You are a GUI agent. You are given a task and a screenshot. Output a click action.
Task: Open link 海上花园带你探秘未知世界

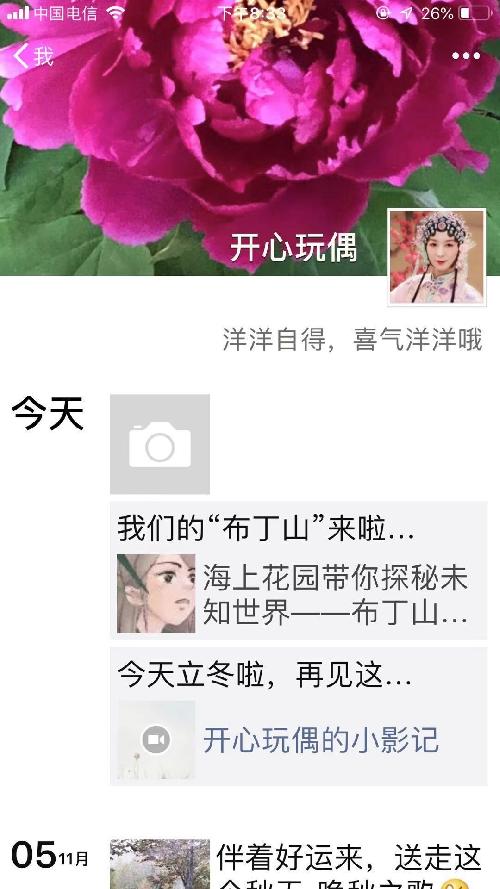click(x=336, y=595)
